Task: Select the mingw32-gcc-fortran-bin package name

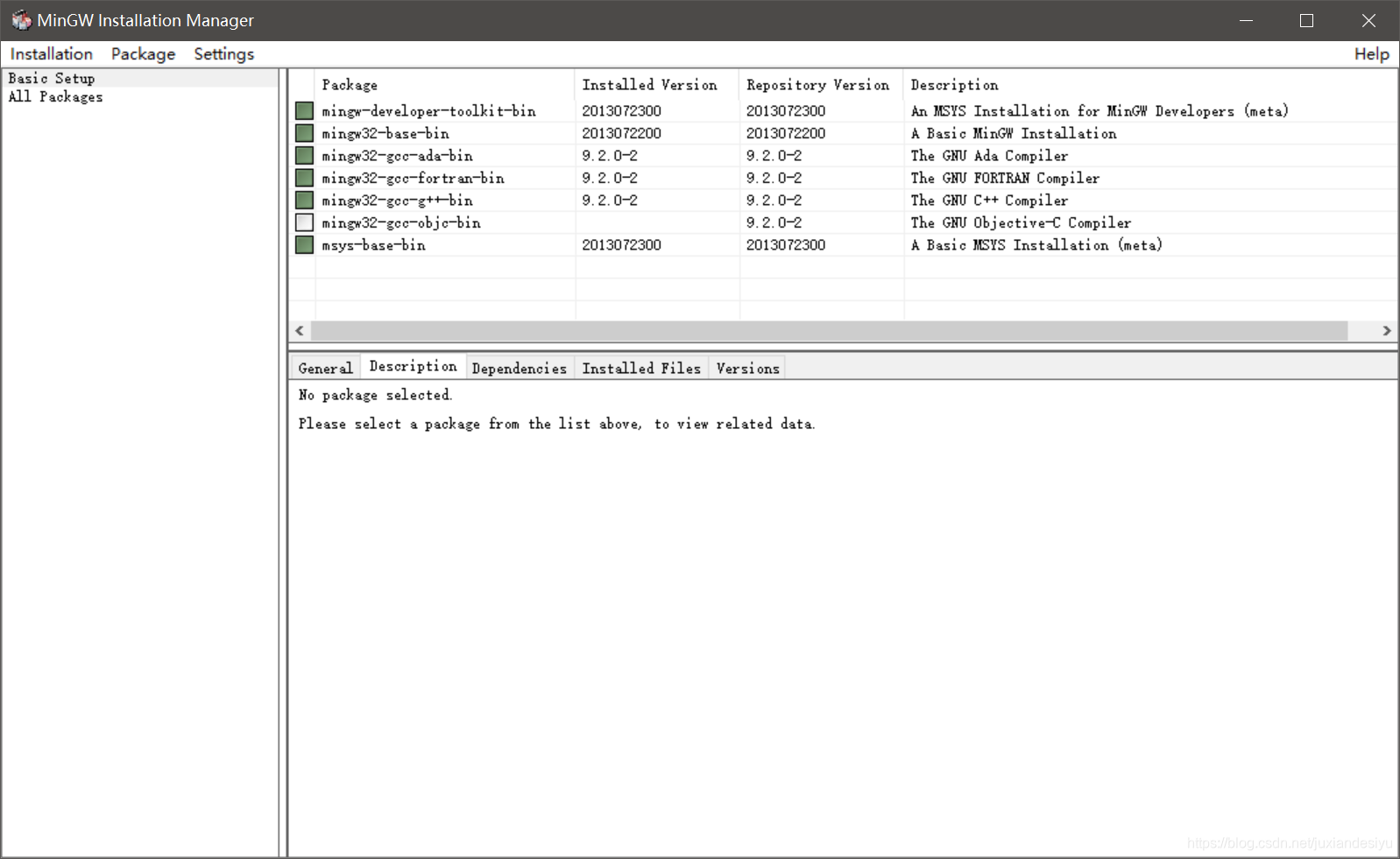Action: pos(413,178)
